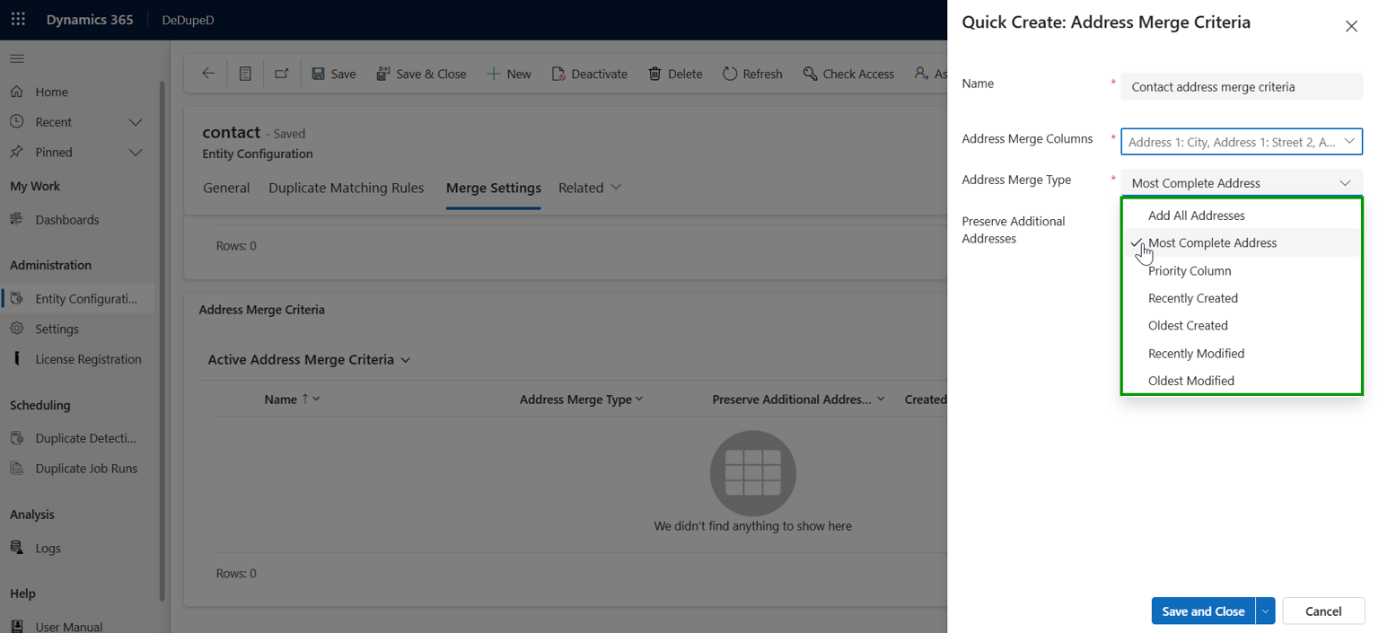Screen dimensions: 1379x633
Task: Click the Name input field
Action: [1240, 87]
